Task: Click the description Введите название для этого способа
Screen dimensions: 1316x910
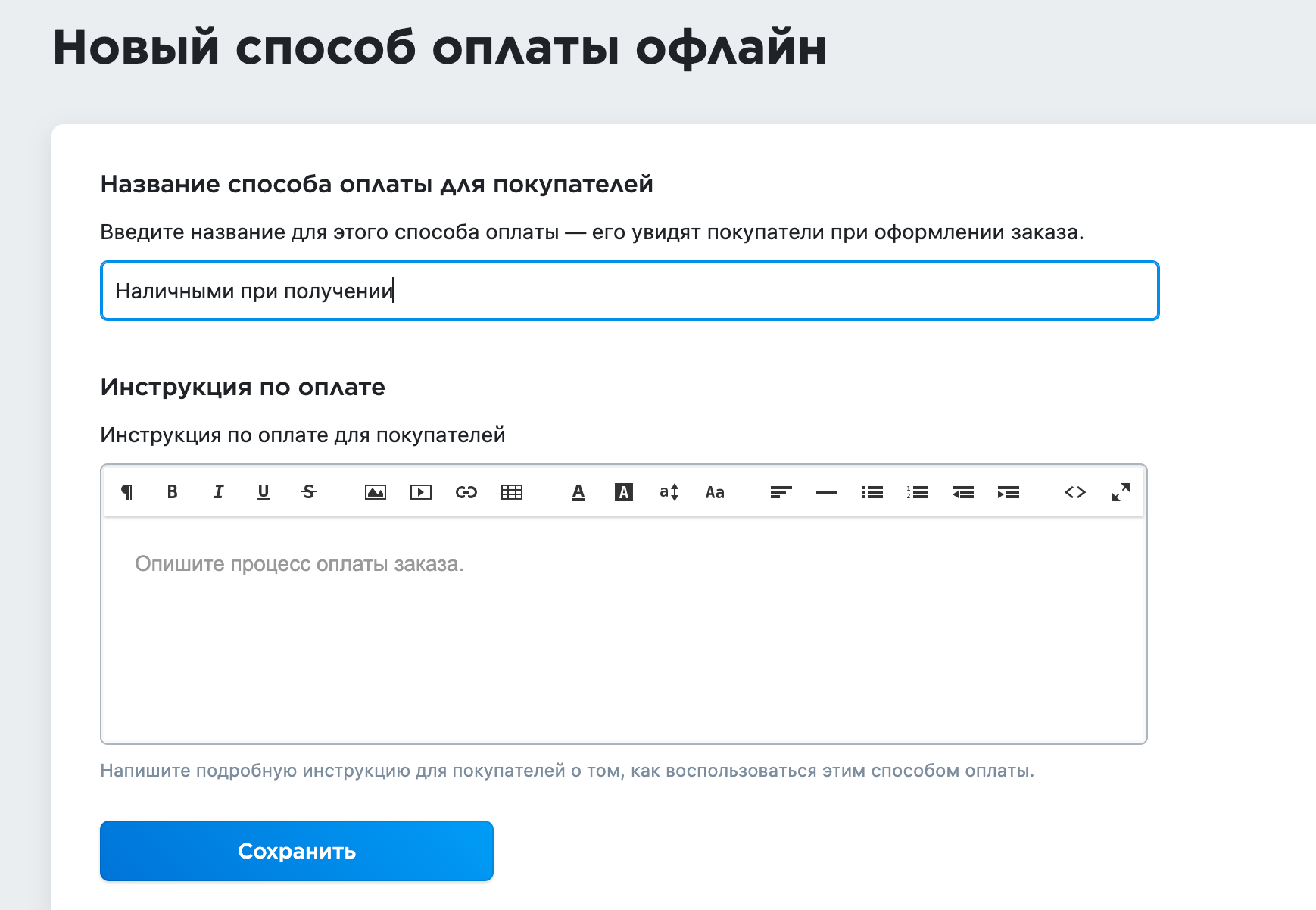Action: point(592,232)
